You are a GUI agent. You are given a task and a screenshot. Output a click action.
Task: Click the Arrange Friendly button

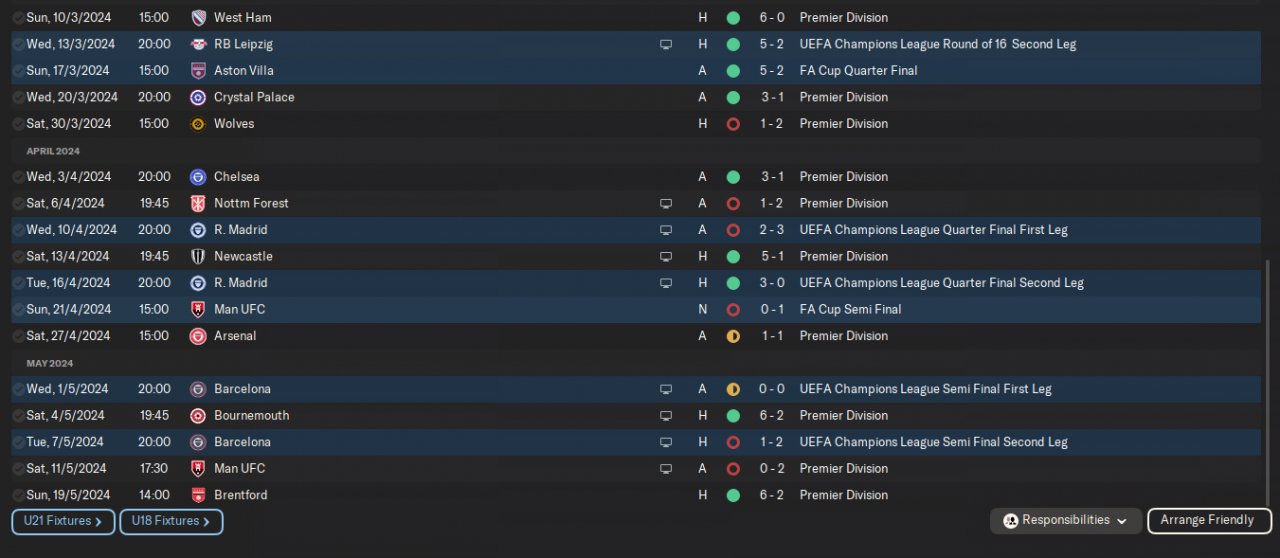[1209, 521]
